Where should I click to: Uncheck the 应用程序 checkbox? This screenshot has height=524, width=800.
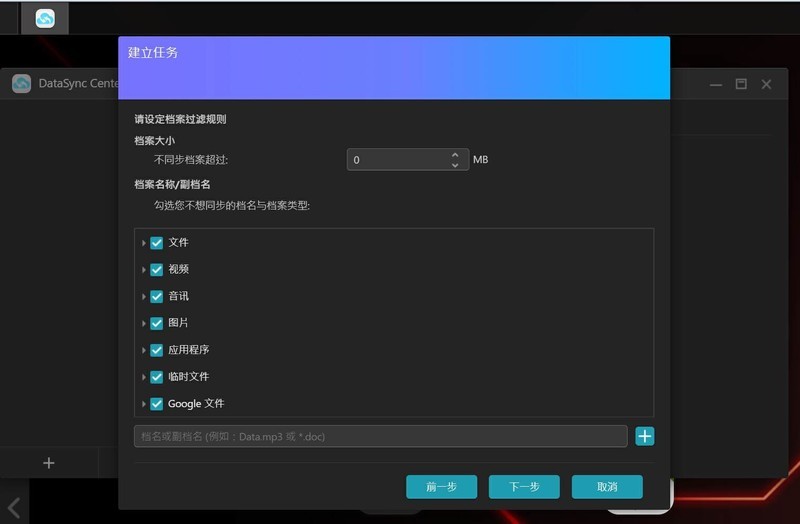157,350
